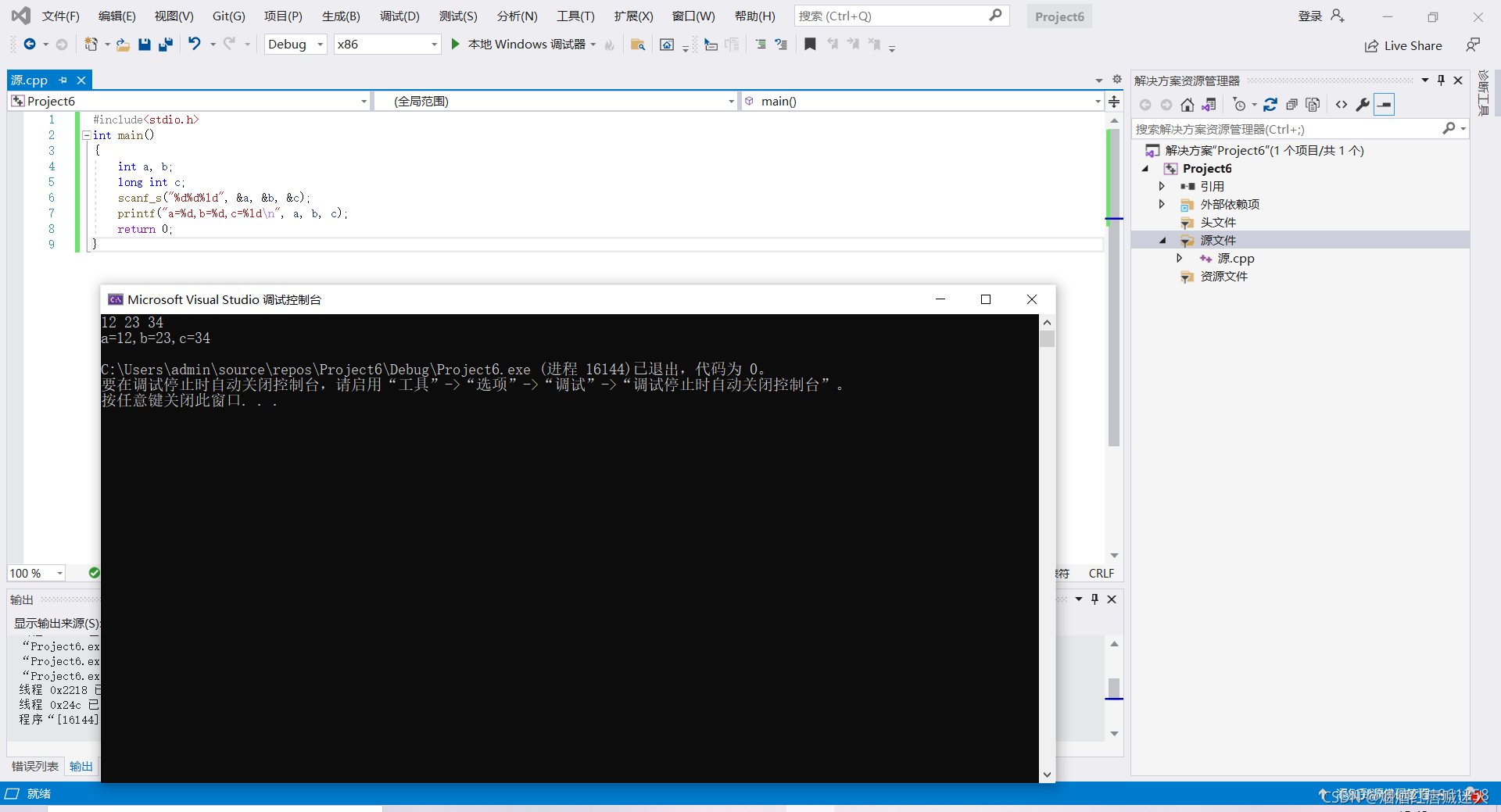
Task: Click the New Project toolbar icon
Action: [91, 45]
